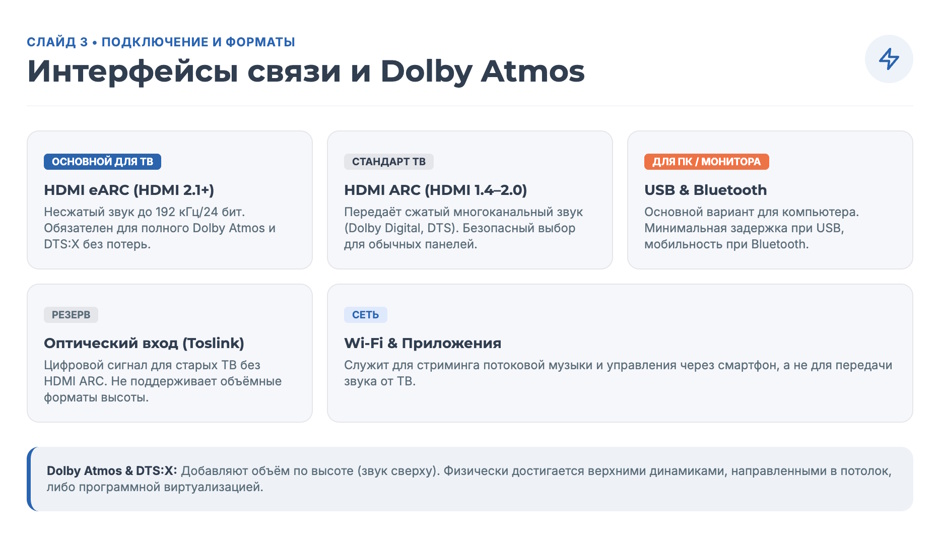Click the text 'Основной вариант для компьютера.'
940x540 pixels.
[751, 212]
